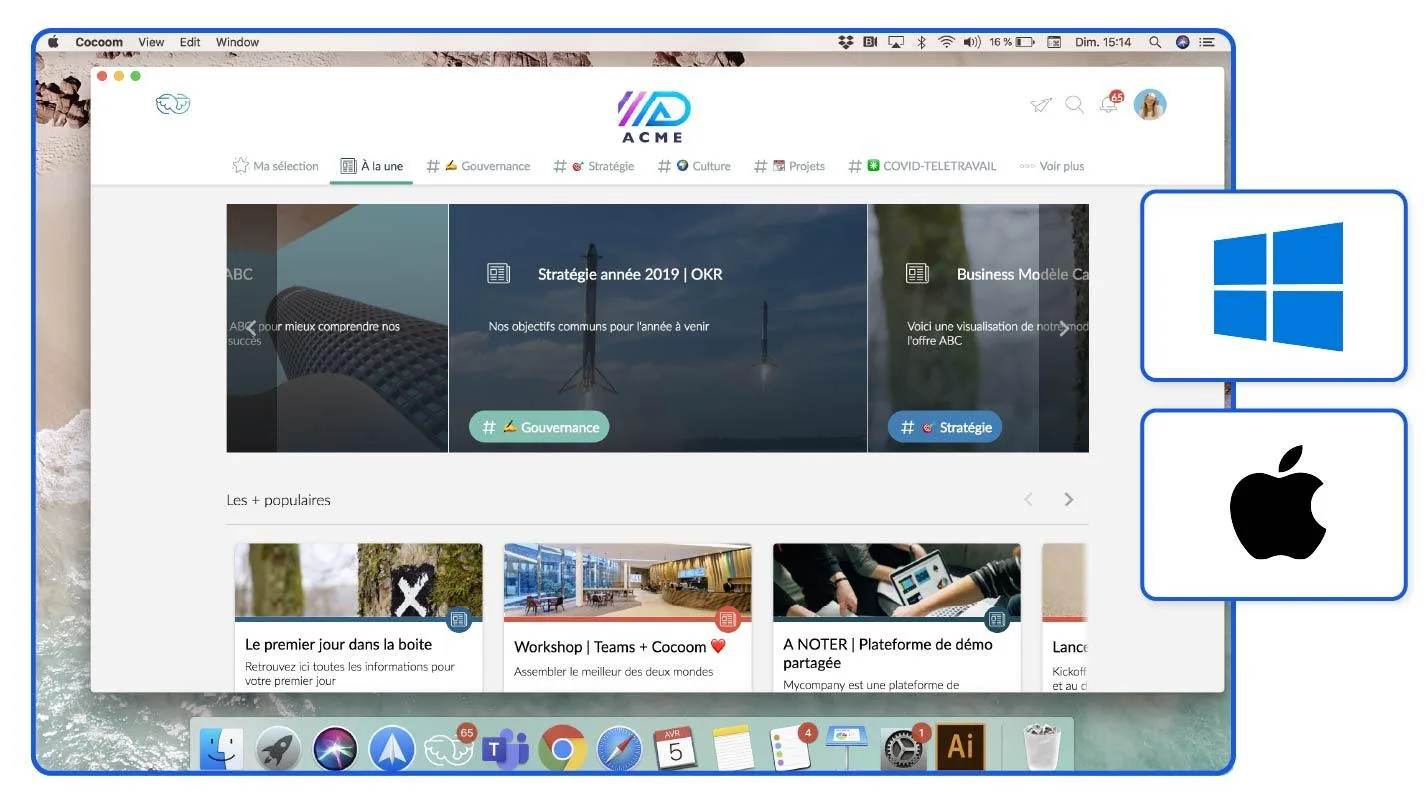Open Notification Center list icon

coord(1208,42)
